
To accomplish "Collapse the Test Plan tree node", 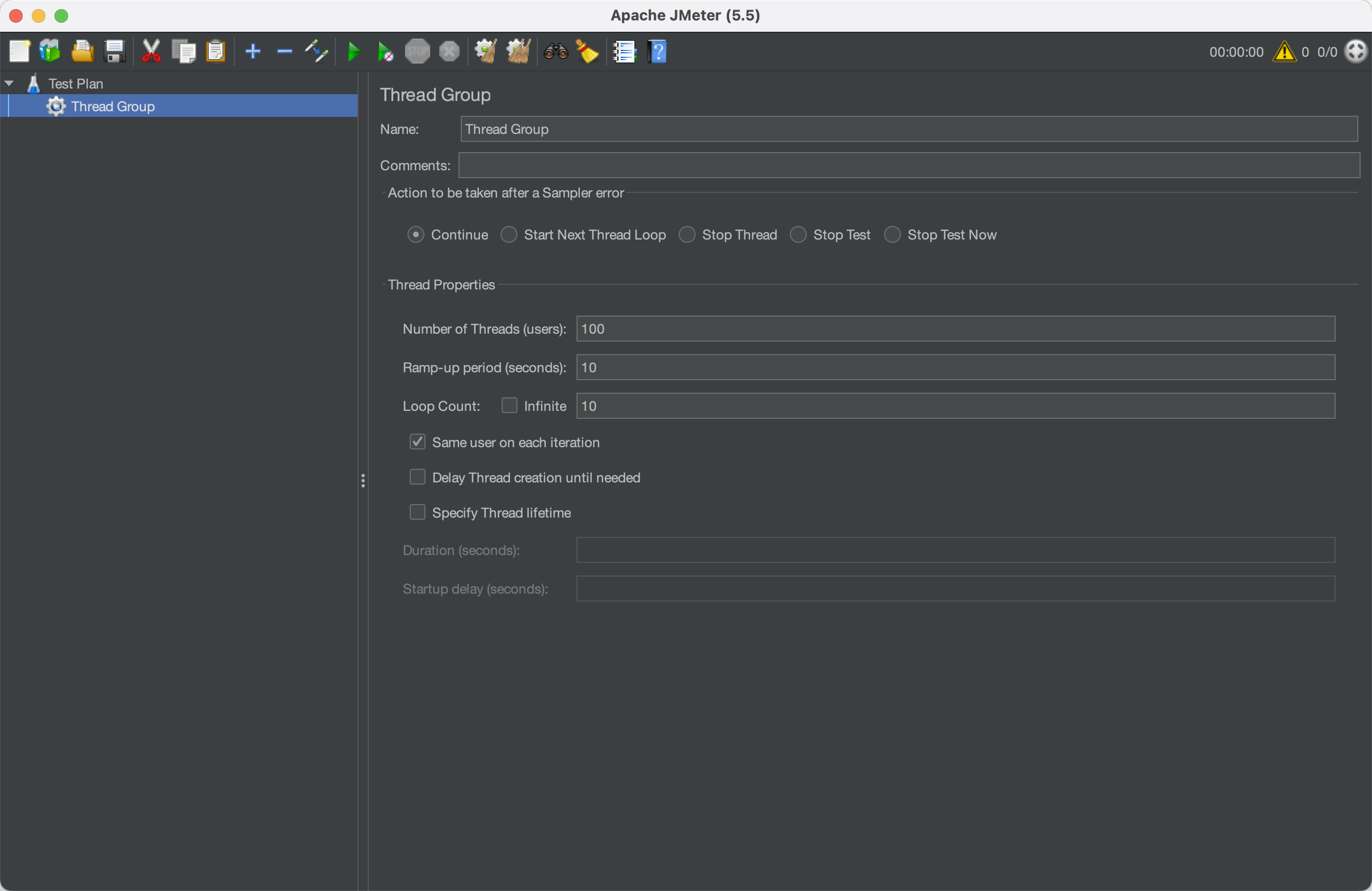I will tap(9, 83).
